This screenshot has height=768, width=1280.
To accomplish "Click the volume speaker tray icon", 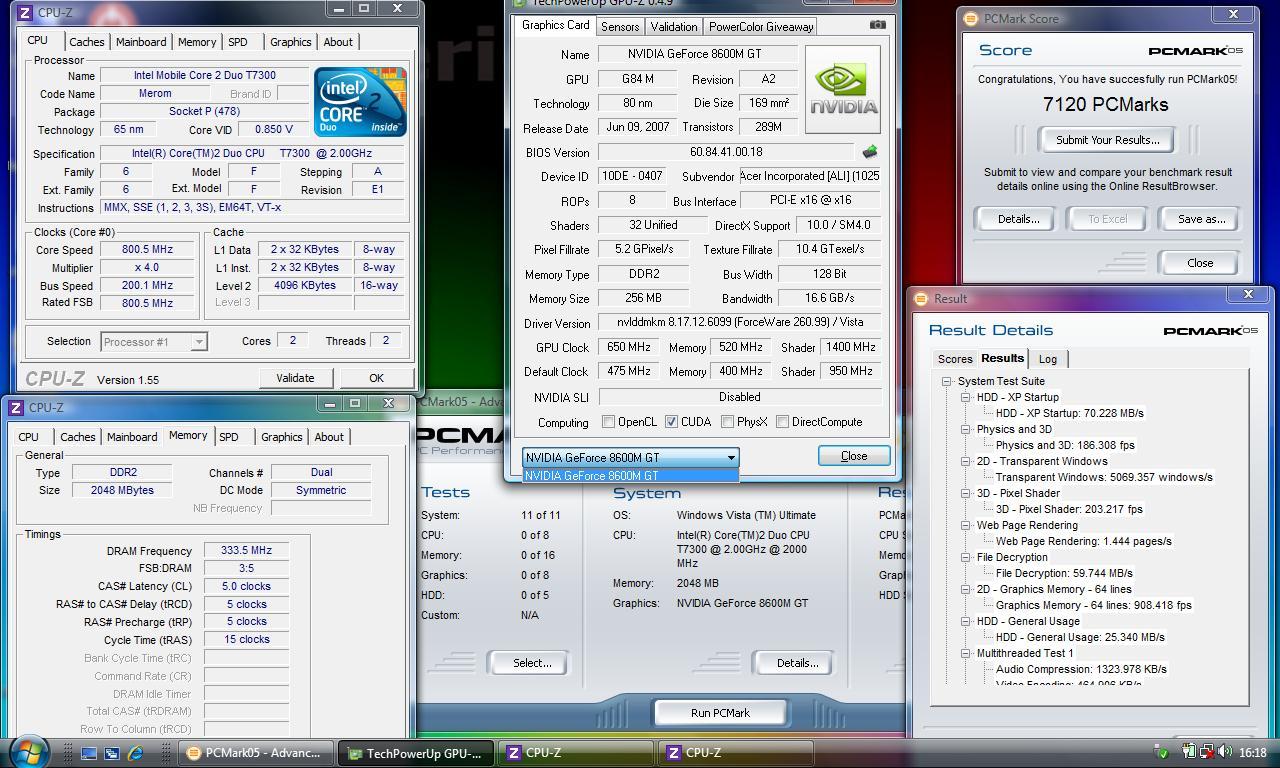I will (1225, 753).
